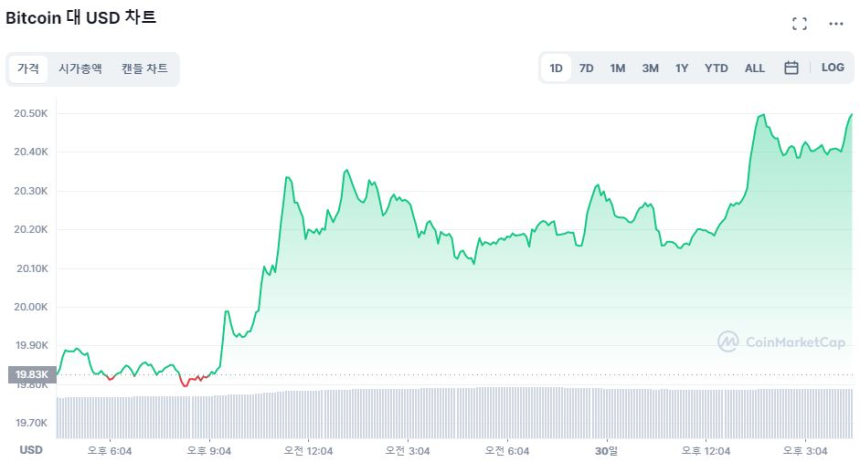Select the 1D time range
The width and height of the screenshot is (860, 462).
[556, 68]
